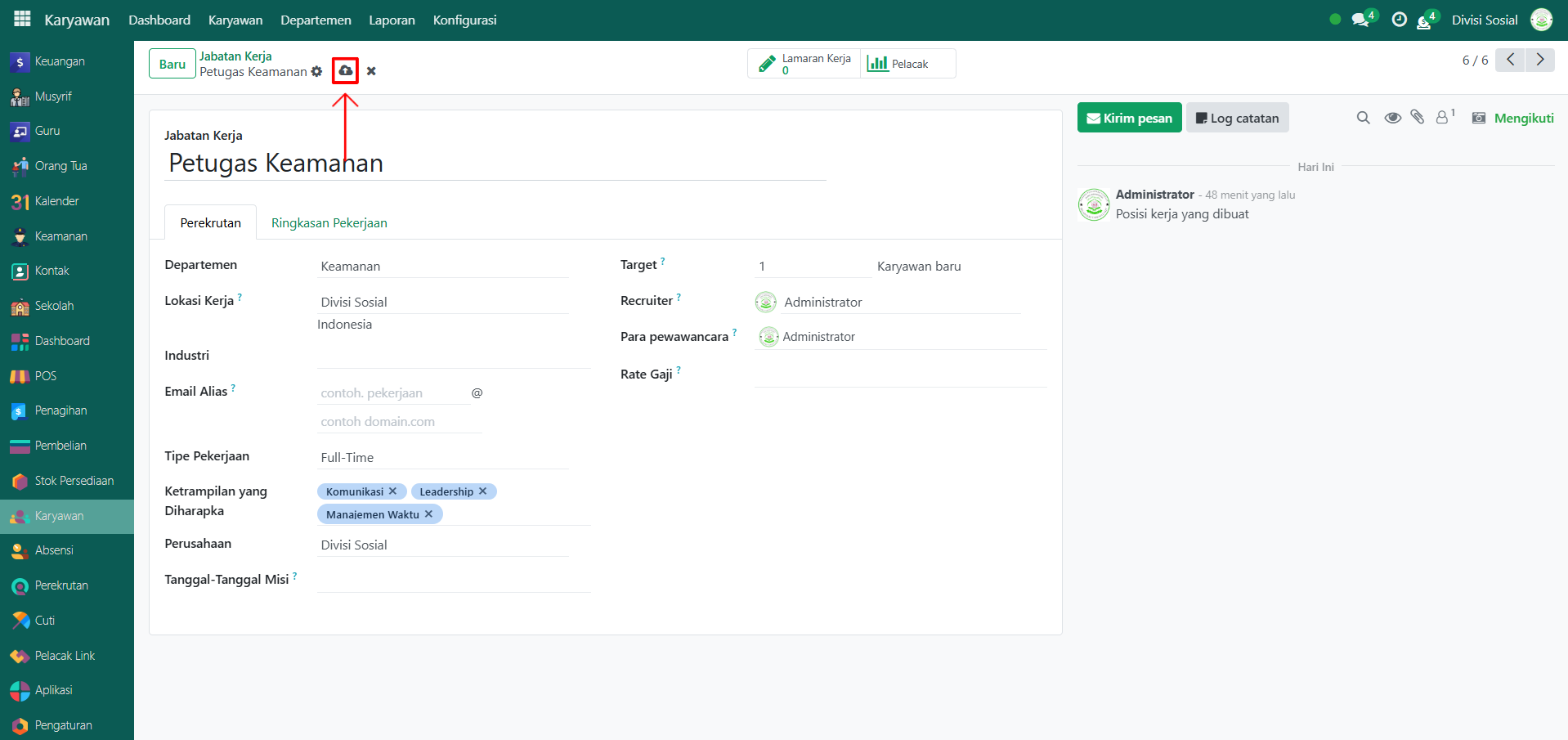The height and width of the screenshot is (740, 1568).
Task: Open conversations chat bubble icon
Action: click(1360, 20)
